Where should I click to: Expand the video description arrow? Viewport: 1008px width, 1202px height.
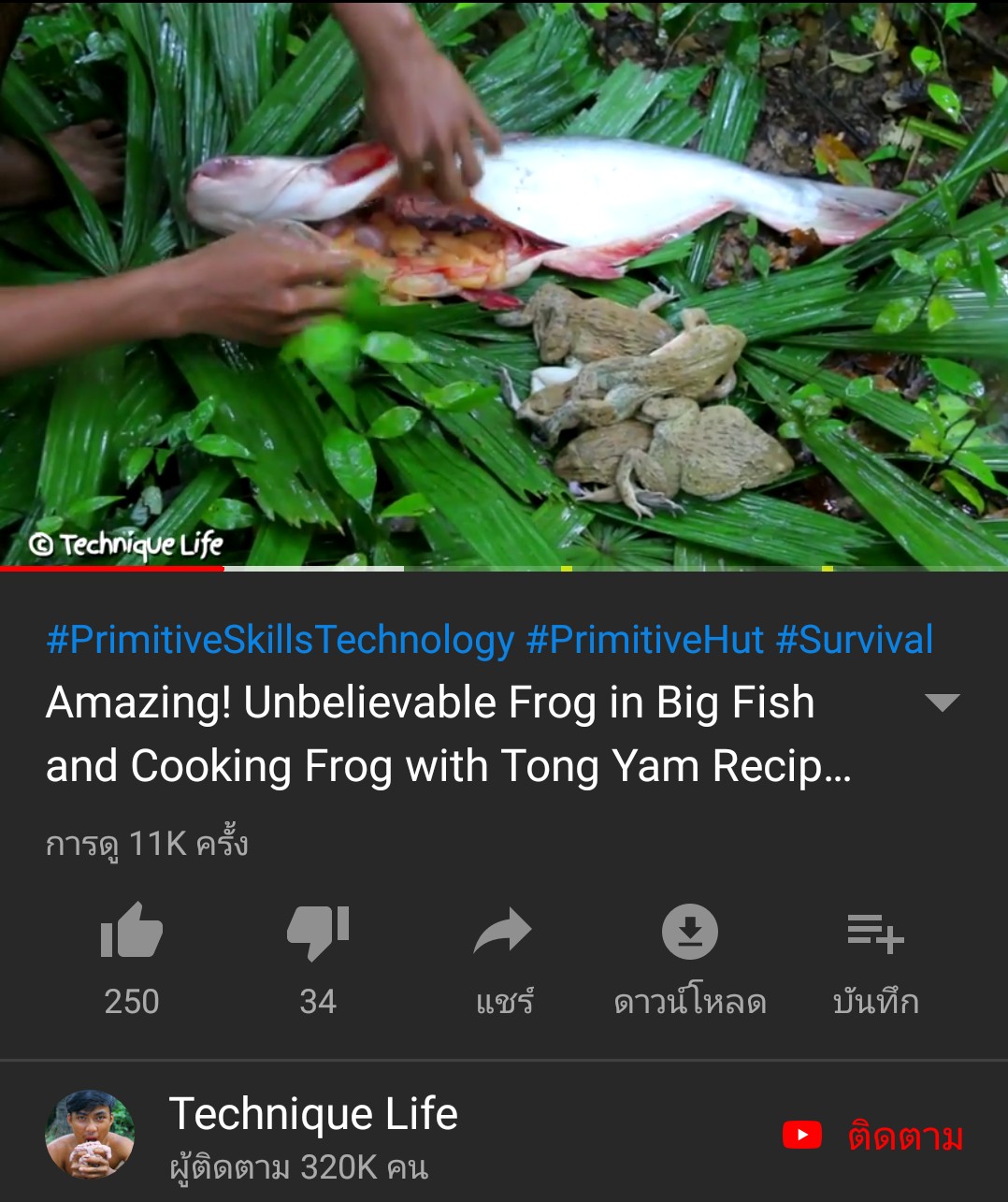click(942, 702)
